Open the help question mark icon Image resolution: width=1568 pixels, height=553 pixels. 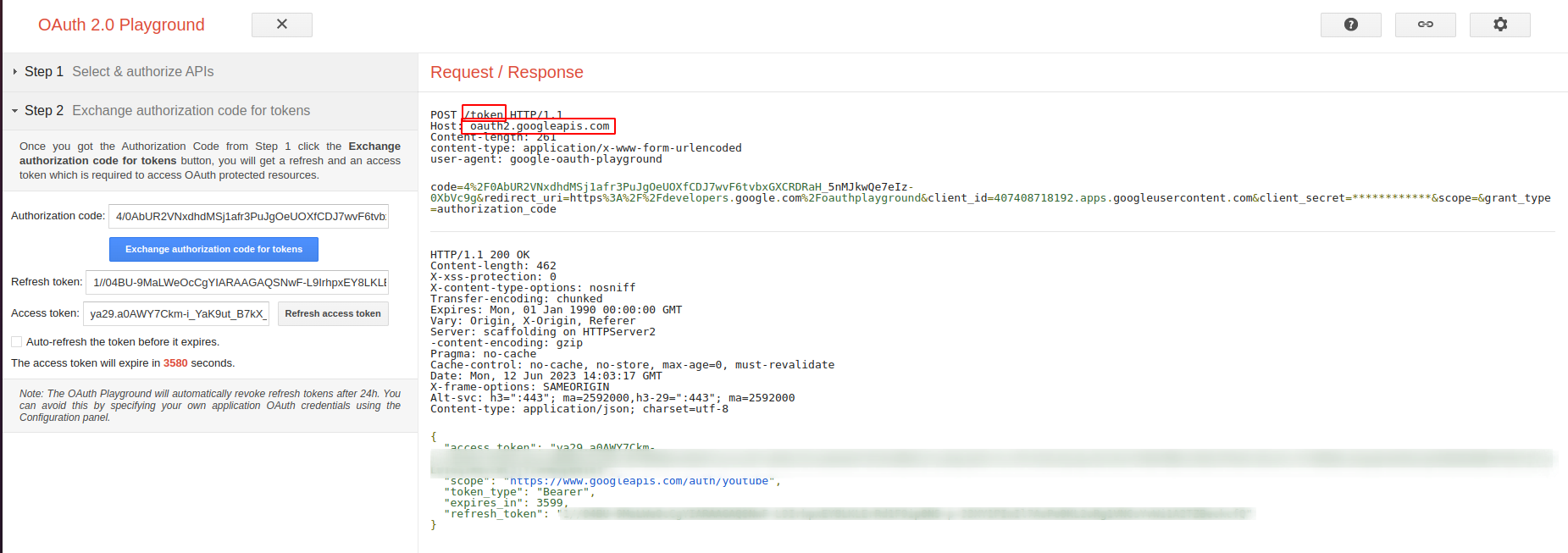1350,25
